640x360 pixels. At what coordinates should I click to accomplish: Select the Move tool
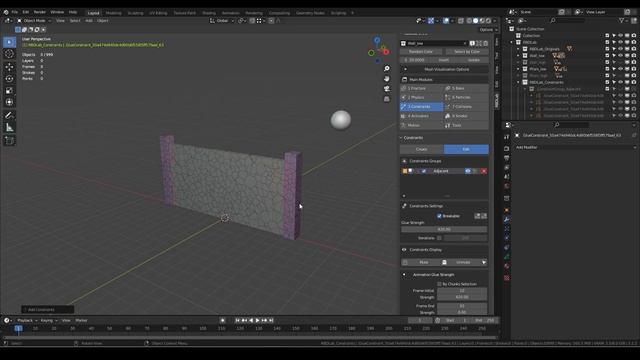click(x=9, y=67)
